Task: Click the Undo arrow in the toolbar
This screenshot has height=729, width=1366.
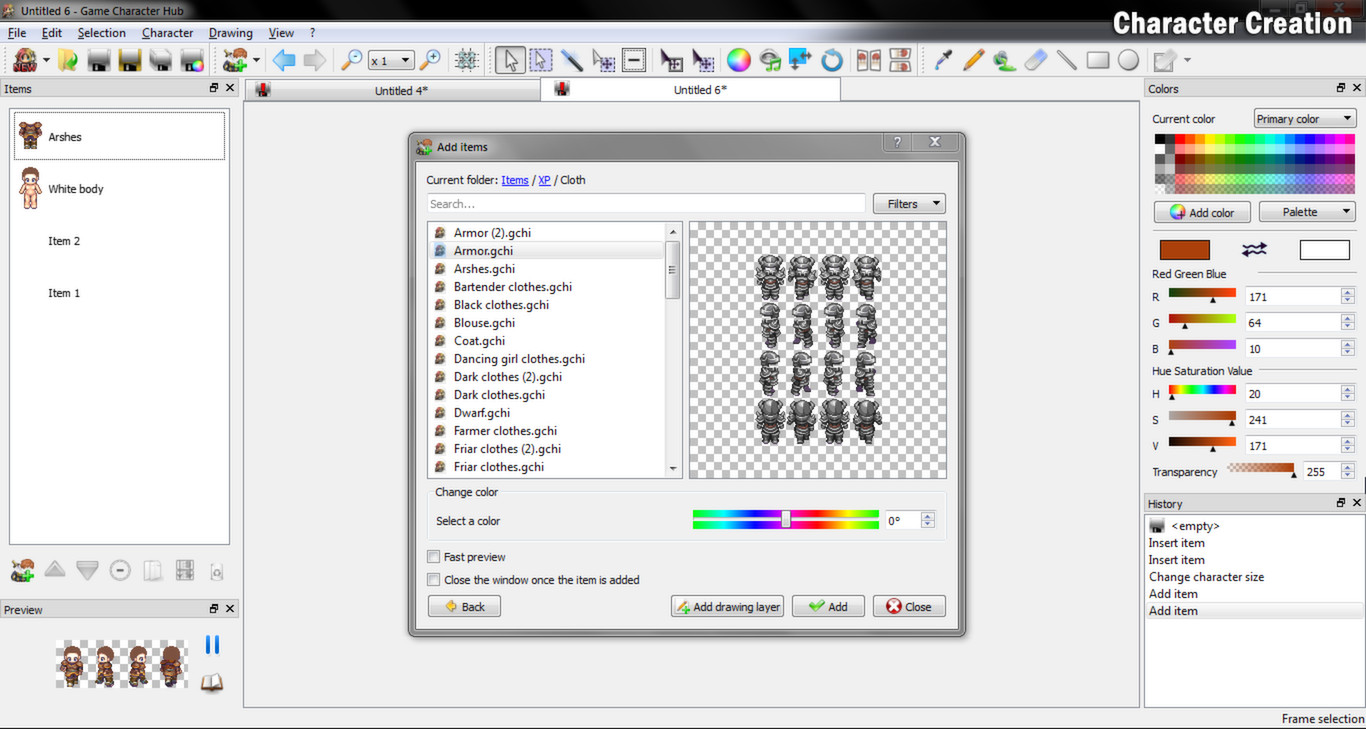Action: pyautogui.click(x=283, y=60)
